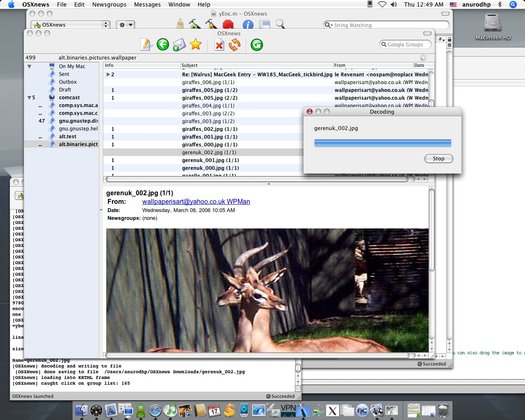Open the OSXnews target popup in Xcode window
The height and width of the screenshot is (420, 525).
pyautogui.click(x=71, y=25)
